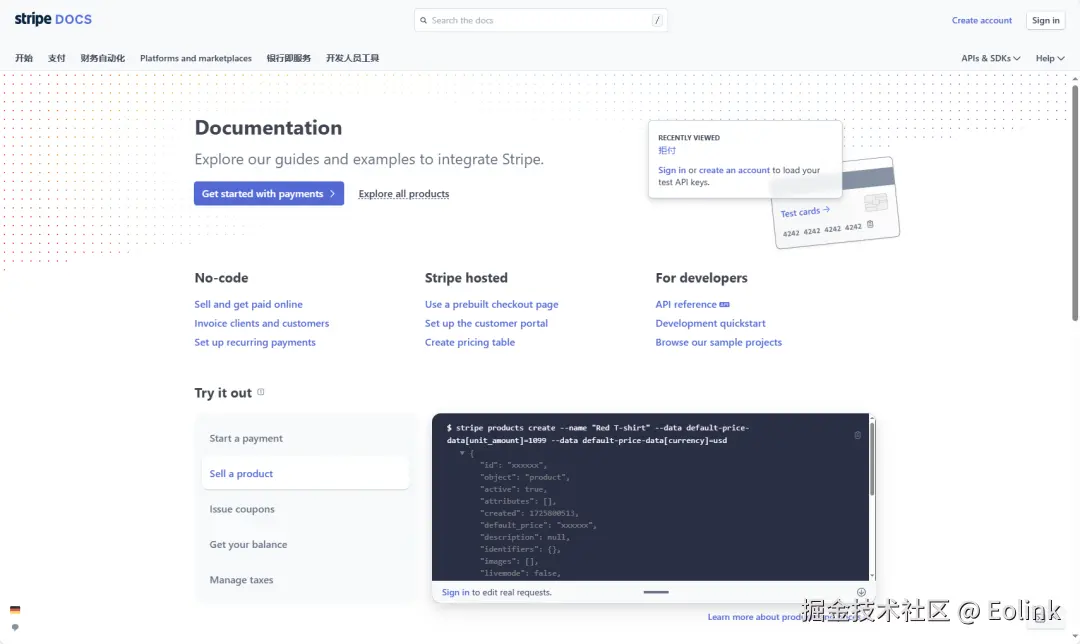This screenshot has height=644, width=1080.
Task: Click Sign in to edit real requests
Action: coord(455,592)
